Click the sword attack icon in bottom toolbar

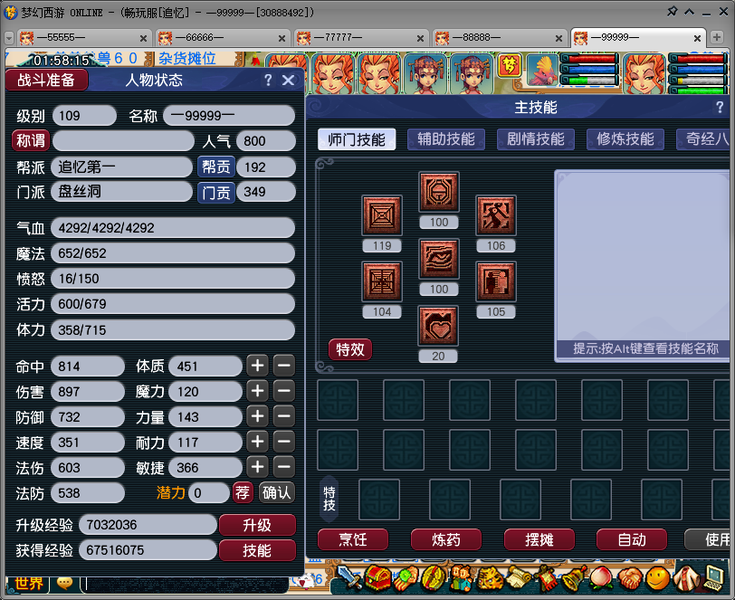pyautogui.click(x=349, y=577)
